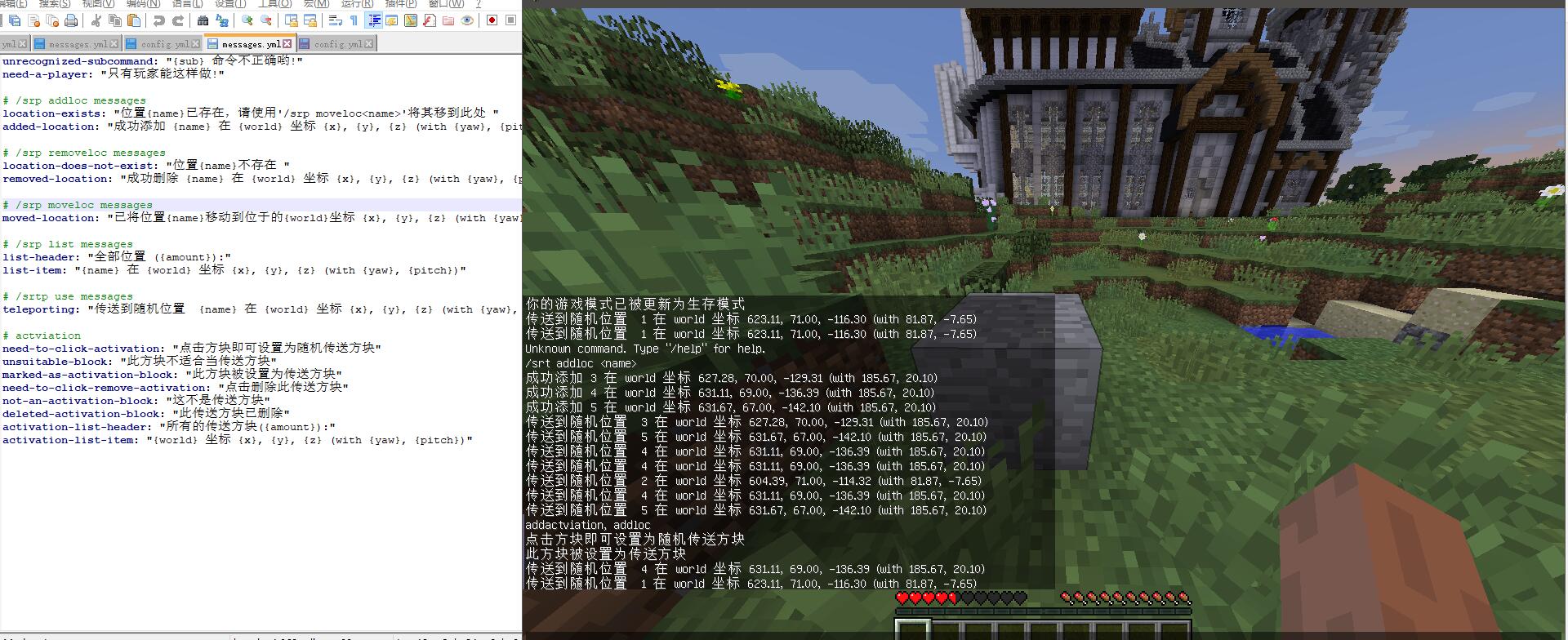Click the Copy toolbar icon
The height and width of the screenshot is (640, 1568).
[x=115, y=20]
